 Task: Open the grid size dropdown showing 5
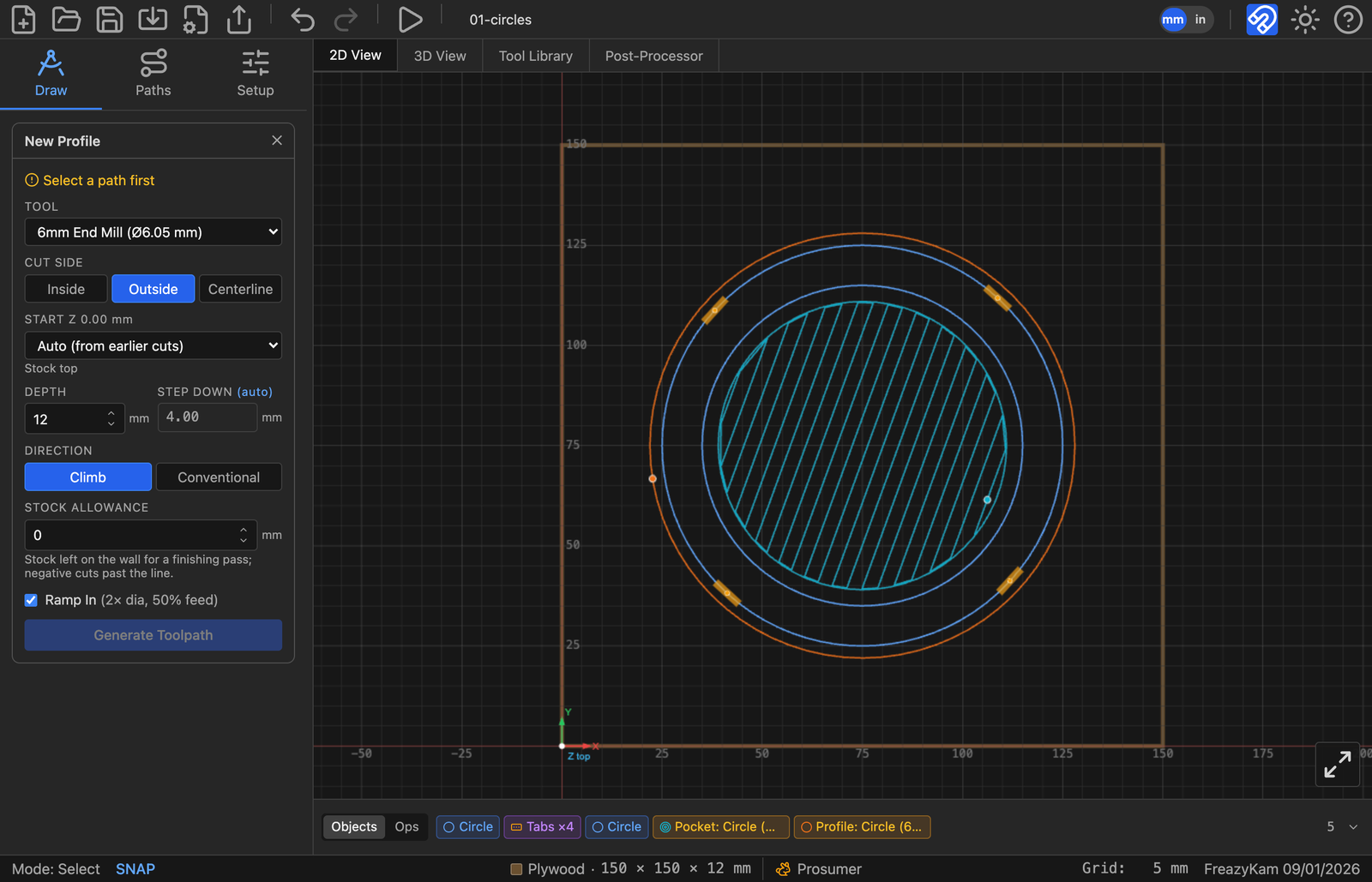click(1342, 826)
